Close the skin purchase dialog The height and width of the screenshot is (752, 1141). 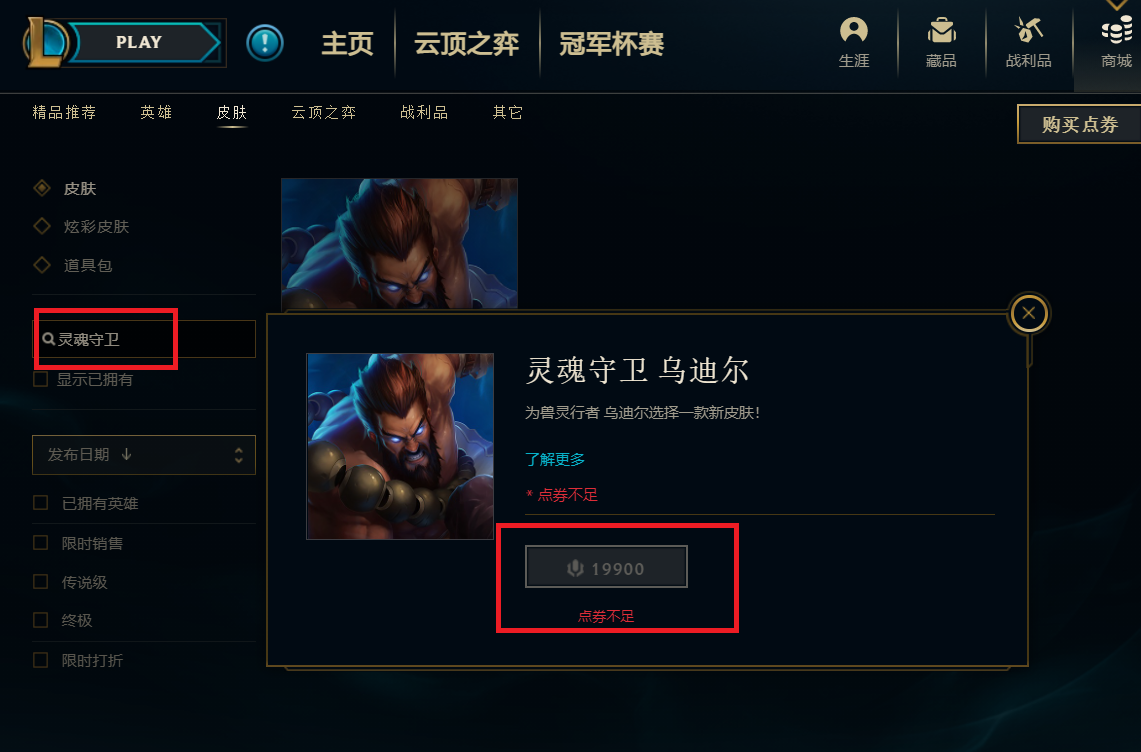click(x=1028, y=313)
